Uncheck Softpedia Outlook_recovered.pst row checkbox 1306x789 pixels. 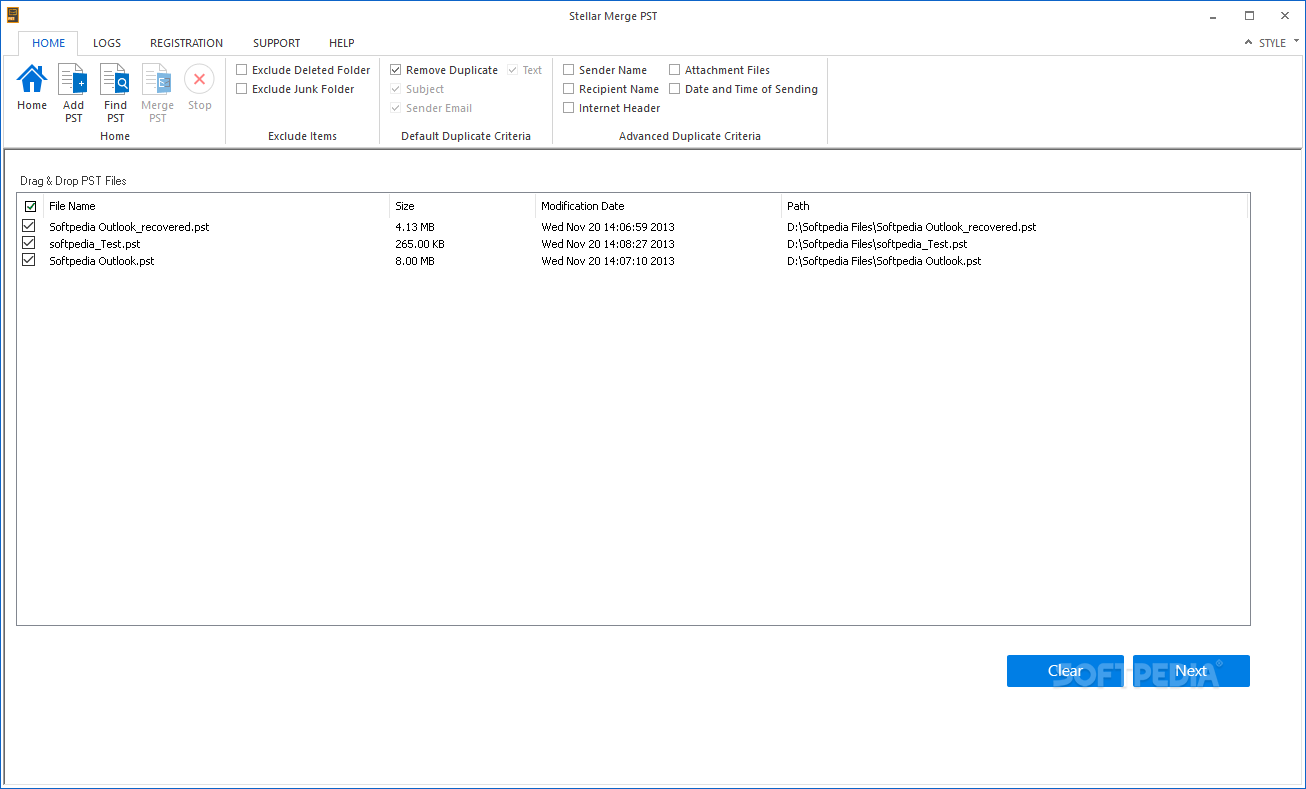click(x=29, y=227)
